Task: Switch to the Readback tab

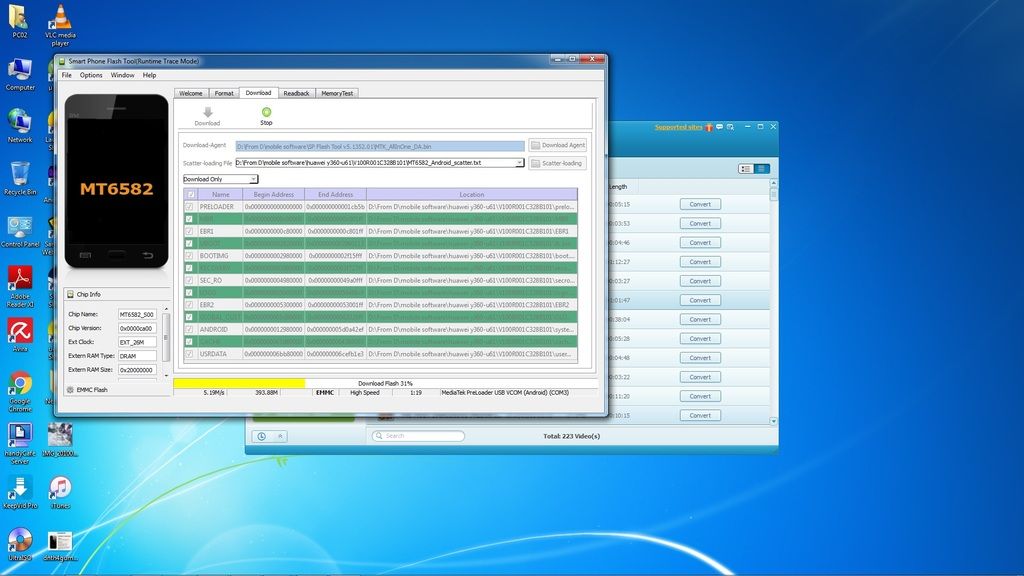Action: [296, 93]
